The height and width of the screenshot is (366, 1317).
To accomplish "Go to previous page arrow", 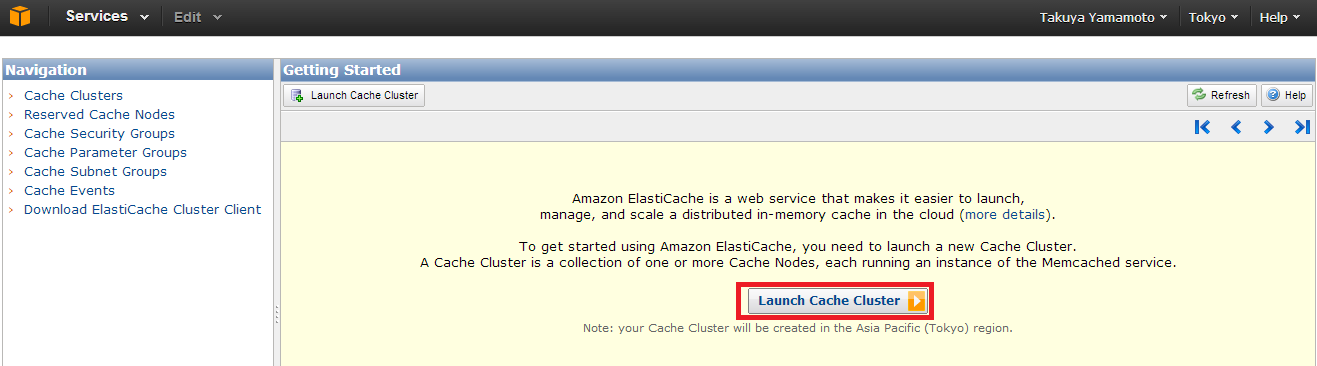I will tap(1236, 127).
